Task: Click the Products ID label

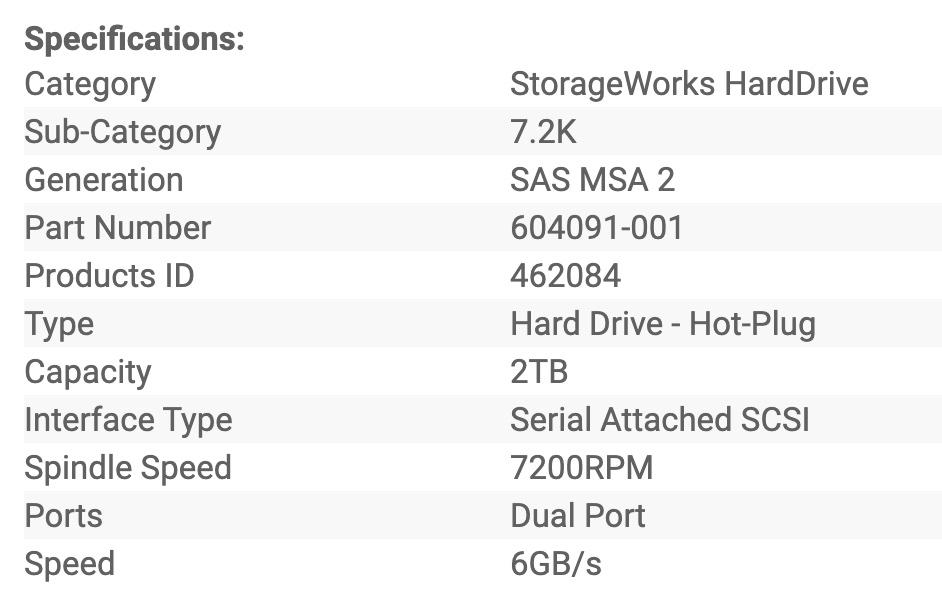Action: 109,276
